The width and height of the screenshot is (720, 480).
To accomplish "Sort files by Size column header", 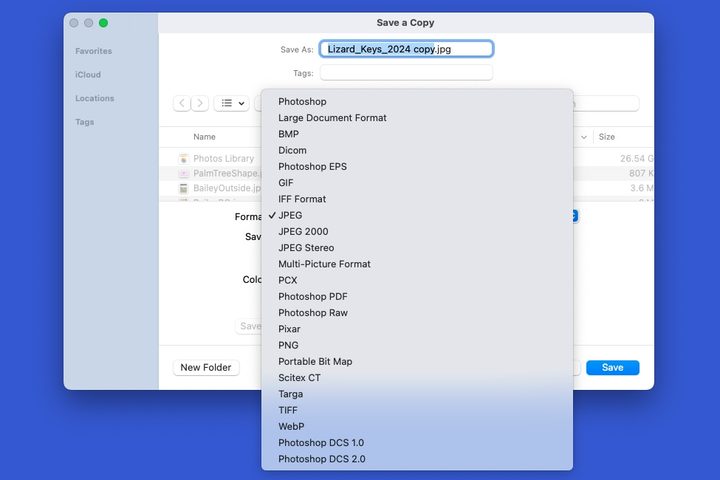I will coord(607,137).
